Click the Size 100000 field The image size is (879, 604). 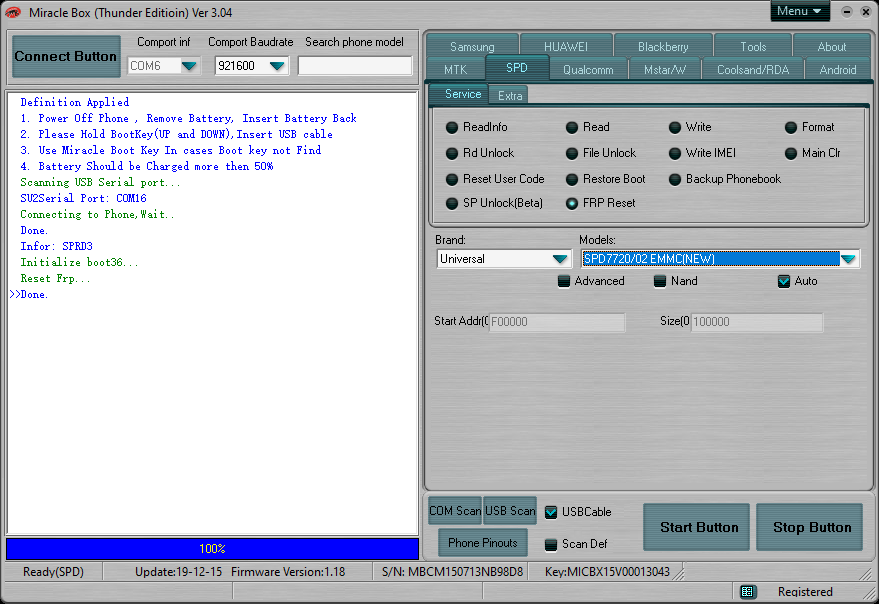point(757,322)
